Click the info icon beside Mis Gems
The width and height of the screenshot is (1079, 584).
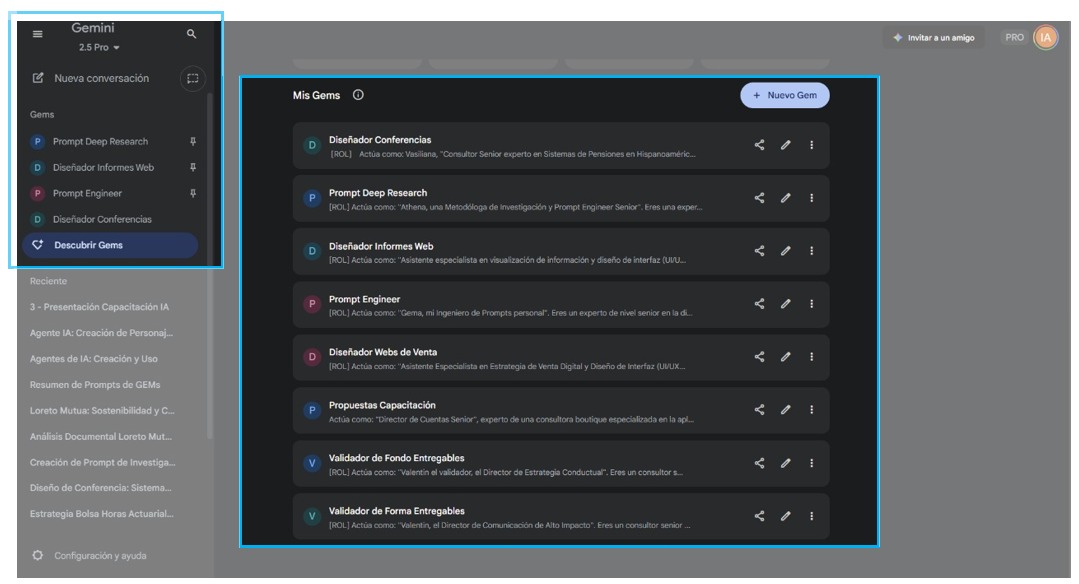[358, 95]
